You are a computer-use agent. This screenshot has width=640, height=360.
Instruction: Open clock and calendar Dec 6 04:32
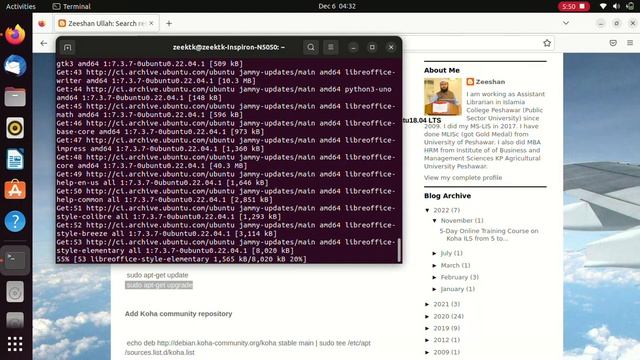pyautogui.click(x=337, y=6)
